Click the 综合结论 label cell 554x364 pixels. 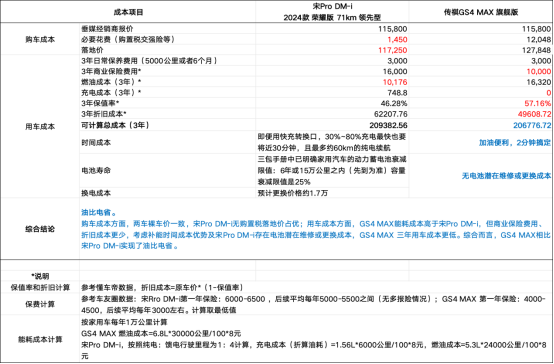coord(40,229)
